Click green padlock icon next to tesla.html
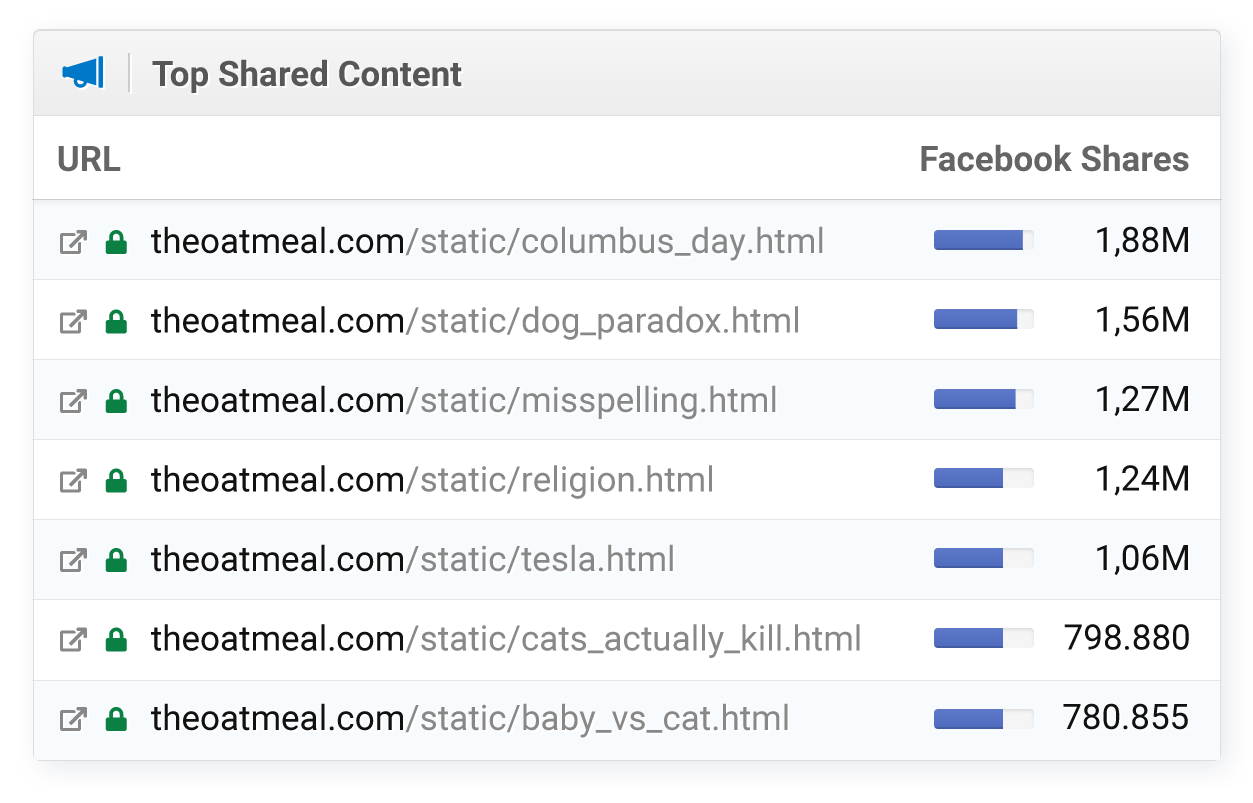The image size is (1253, 803). click(x=117, y=560)
